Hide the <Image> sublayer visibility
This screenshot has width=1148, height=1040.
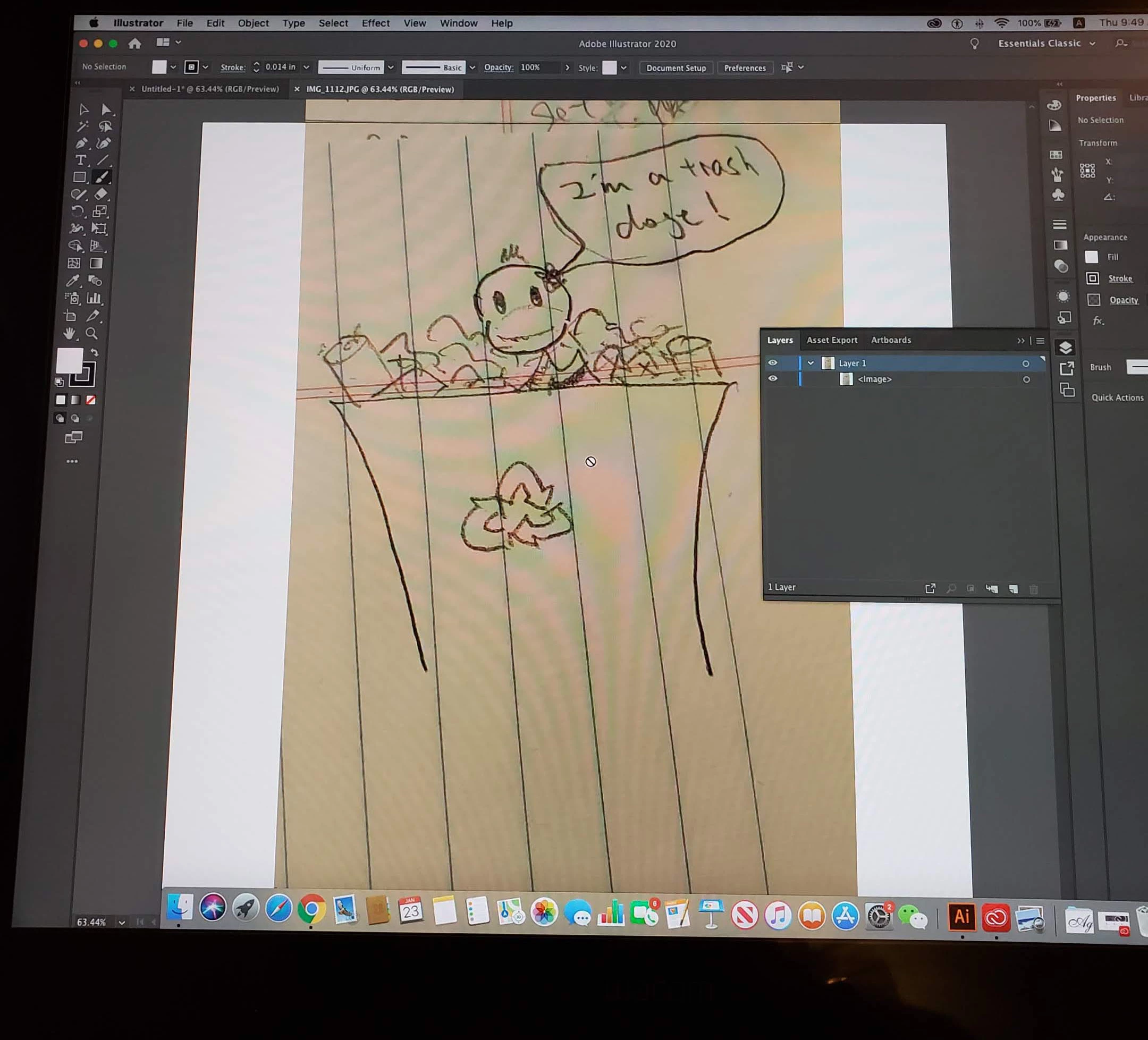(772, 378)
